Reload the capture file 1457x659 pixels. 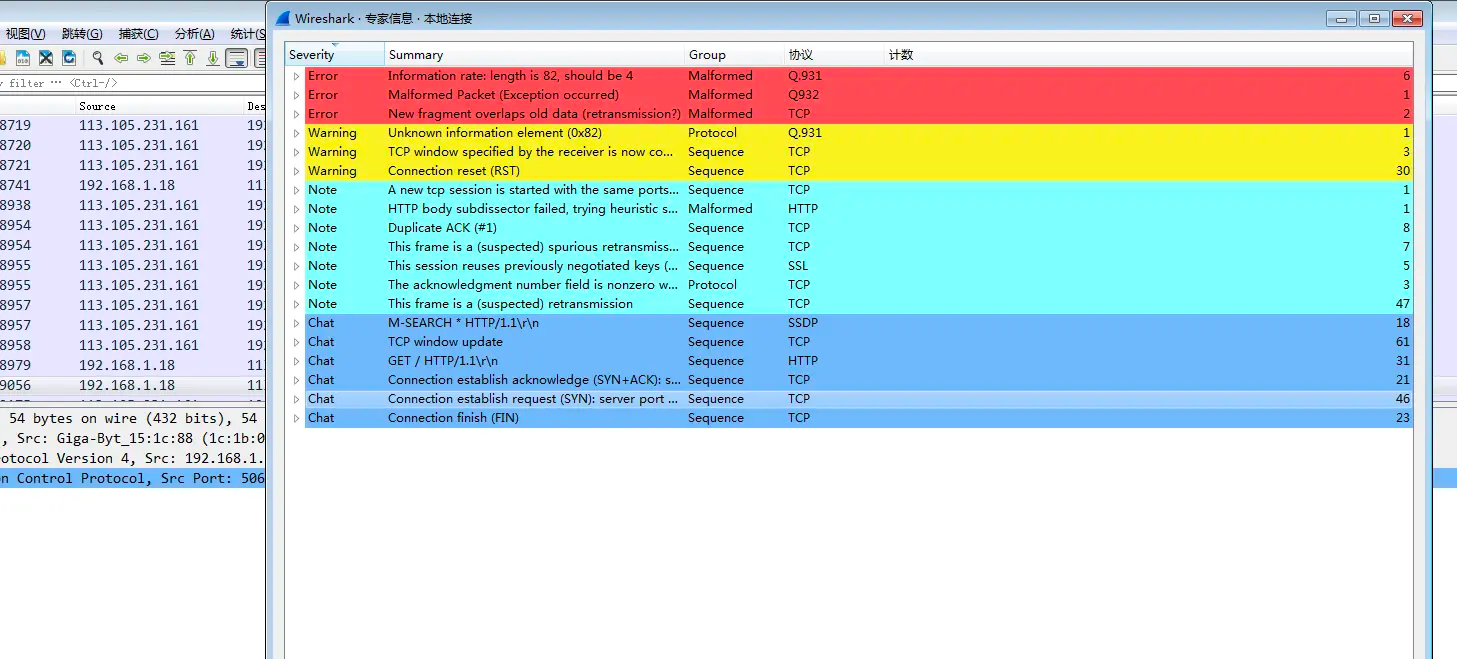coord(69,57)
